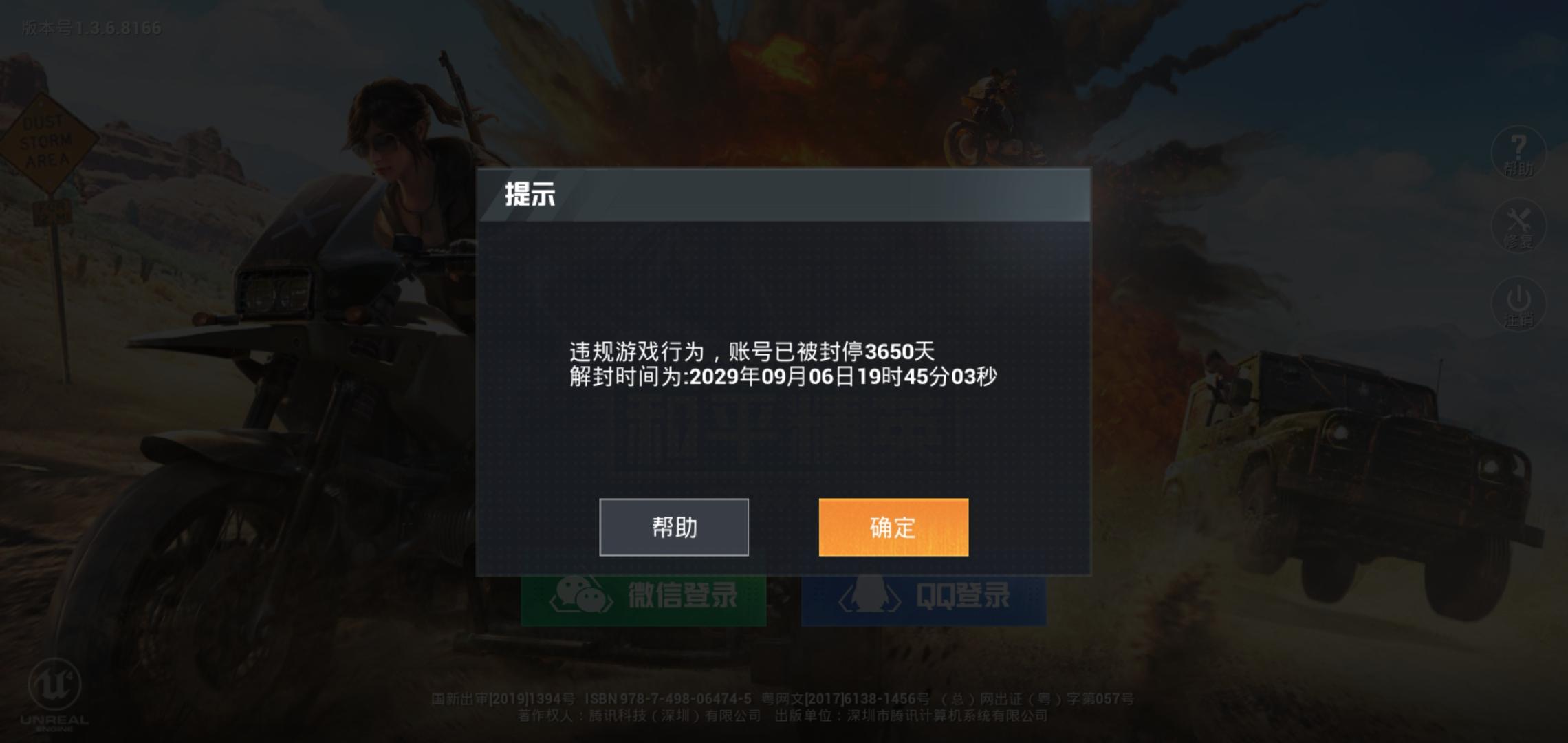Click the 解封时间为 unban date line
The height and width of the screenshot is (743, 1568).
pyautogui.click(x=783, y=376)
